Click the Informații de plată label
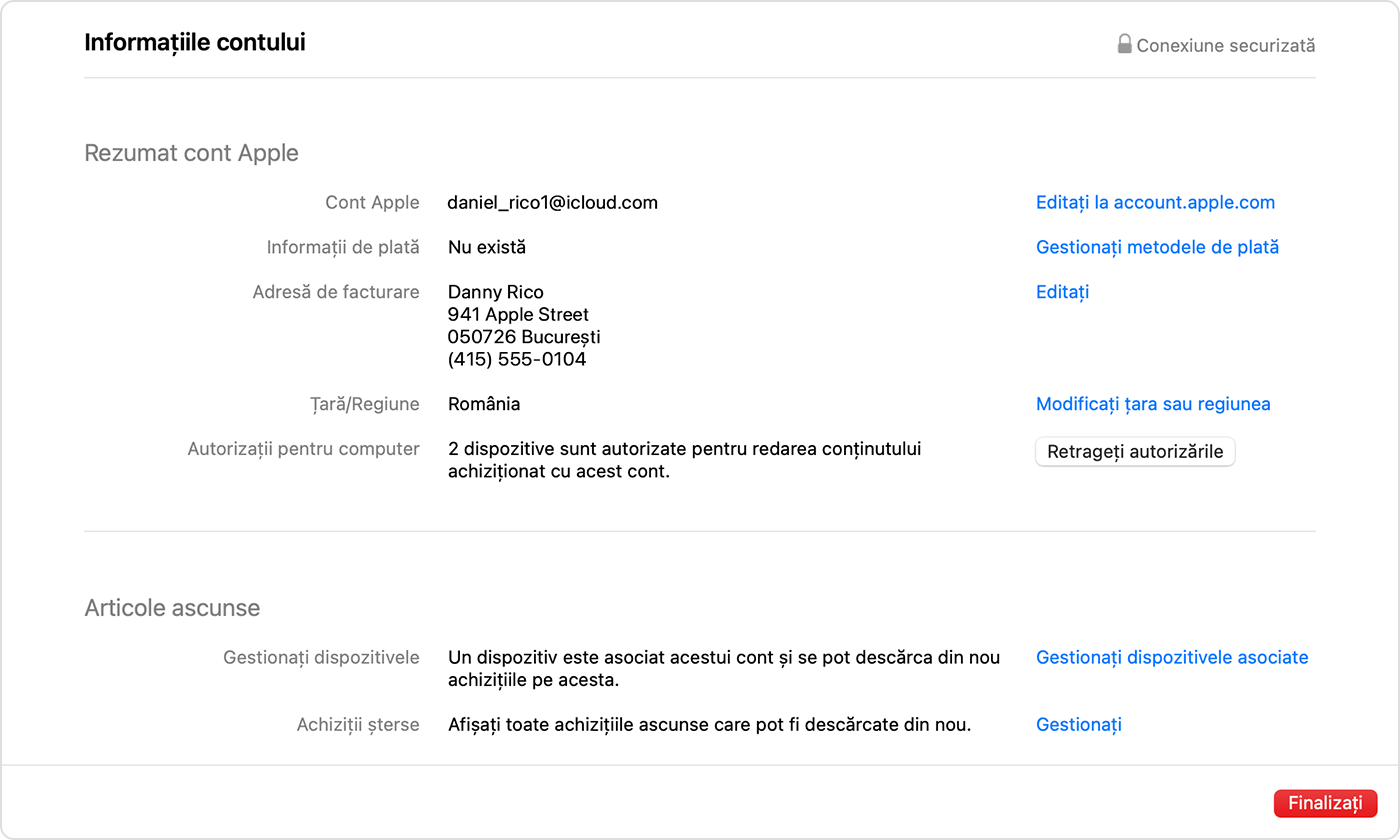1400x840 pixels. pos(343,247)
